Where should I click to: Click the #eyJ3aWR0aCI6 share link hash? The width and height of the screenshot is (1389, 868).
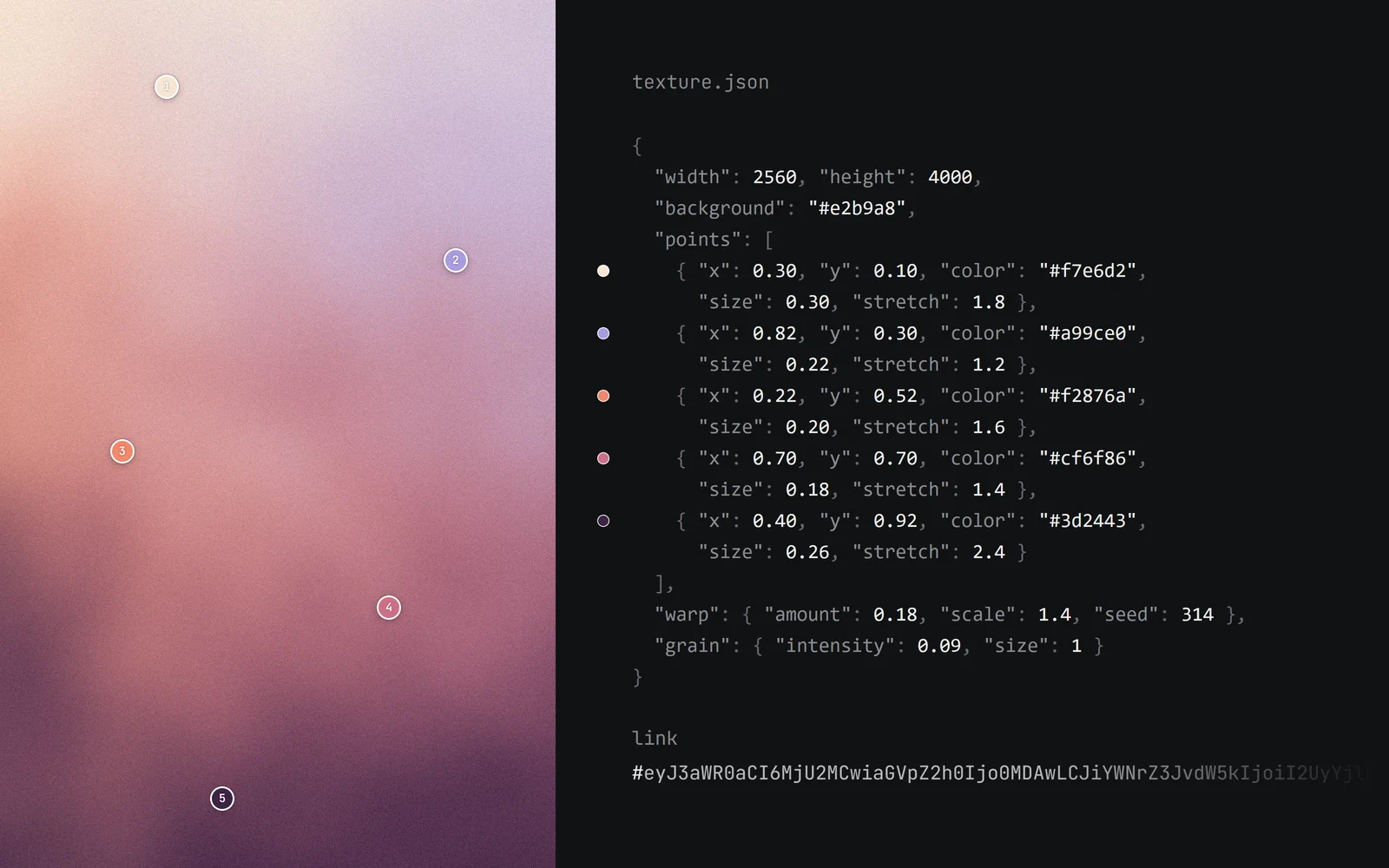click(1000, 773)
